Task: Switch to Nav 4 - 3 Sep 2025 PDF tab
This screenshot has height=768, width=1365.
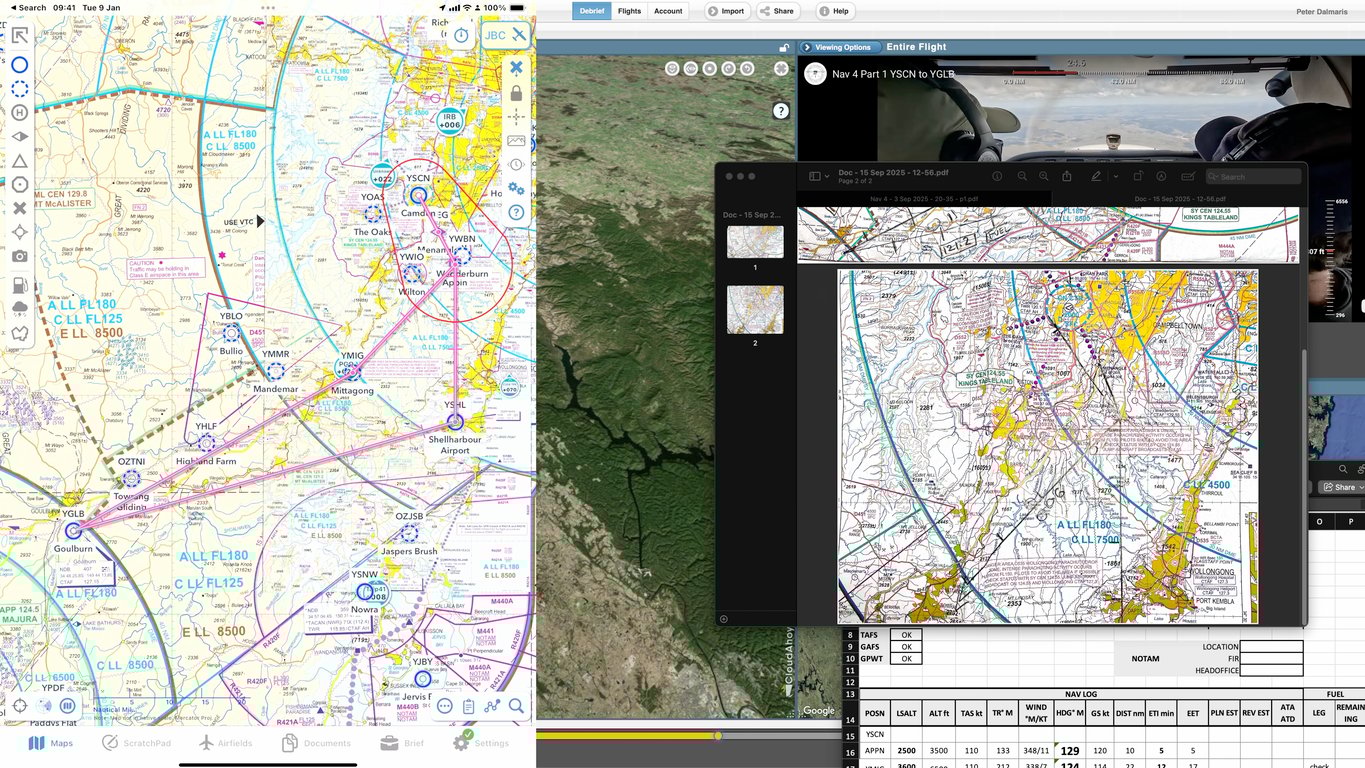Action: click(x=923, y=199)
